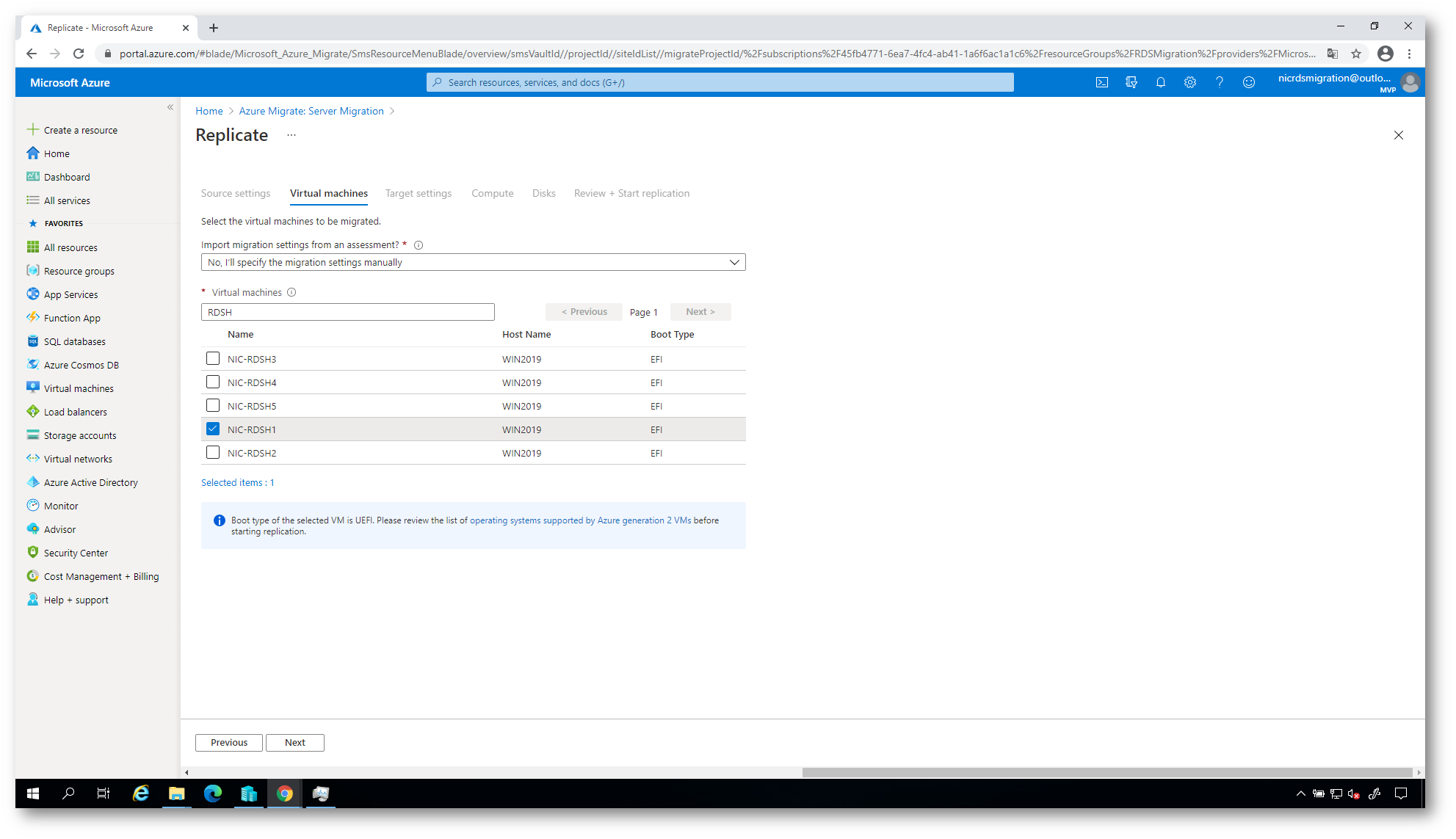The width and height of the screenshot is (1456, 839).
Task: Select the Virtual machines tab
Action: (x=329, y=193)
